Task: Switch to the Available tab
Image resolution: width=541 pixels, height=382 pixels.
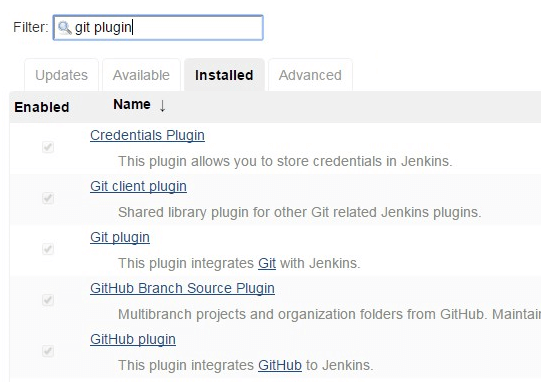Action: [141, 75]
